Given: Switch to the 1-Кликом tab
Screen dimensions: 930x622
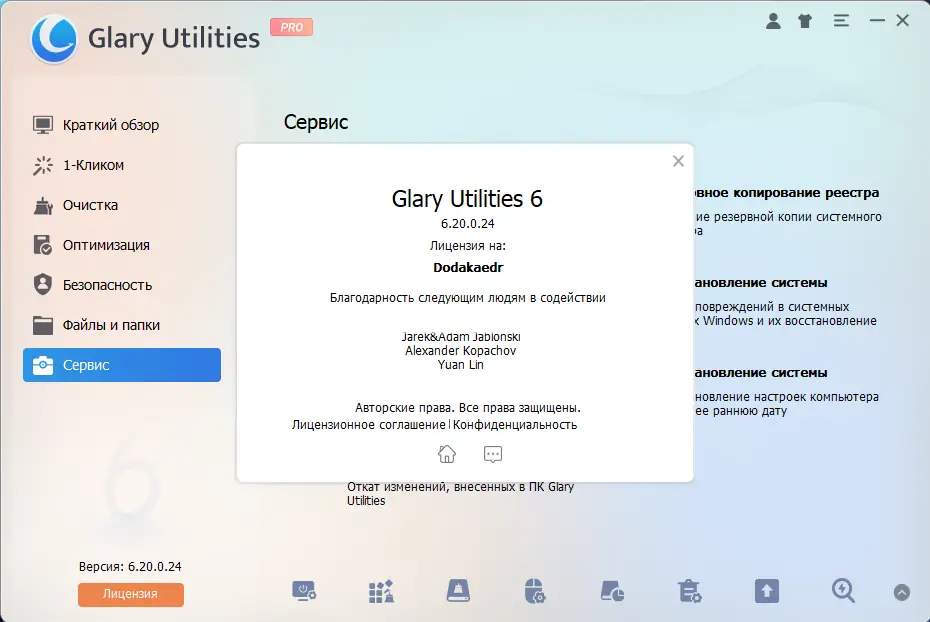Looking at the screenshot, I should 122,165.
